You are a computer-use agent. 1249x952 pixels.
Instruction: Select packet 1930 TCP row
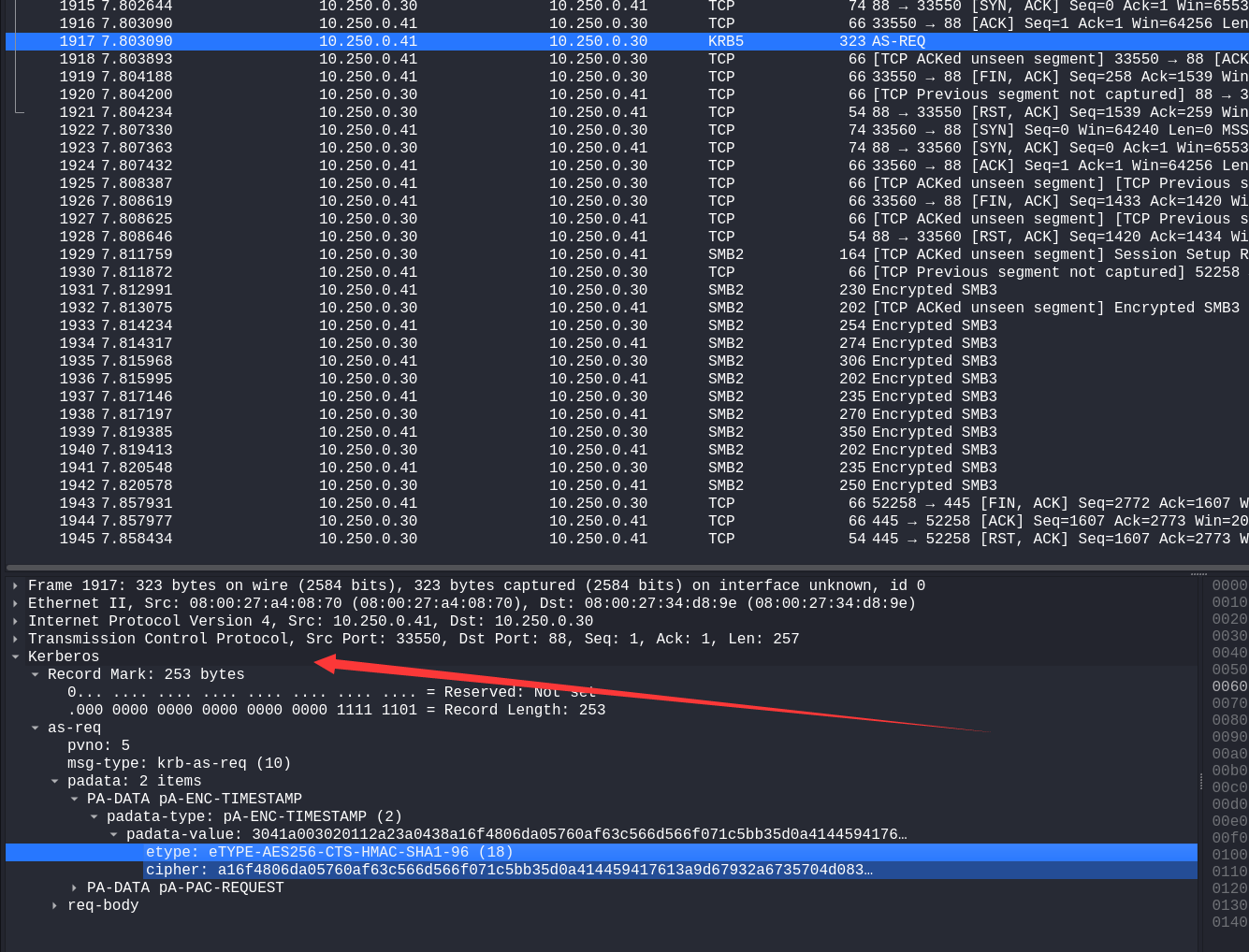[x=627, y=272]
